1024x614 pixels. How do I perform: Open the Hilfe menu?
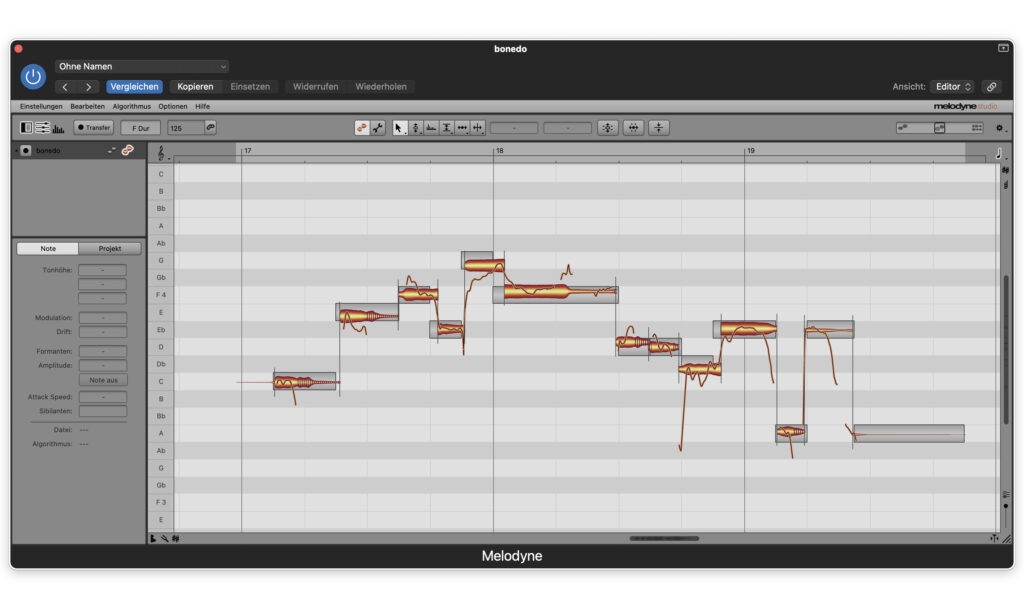[202, 106]
